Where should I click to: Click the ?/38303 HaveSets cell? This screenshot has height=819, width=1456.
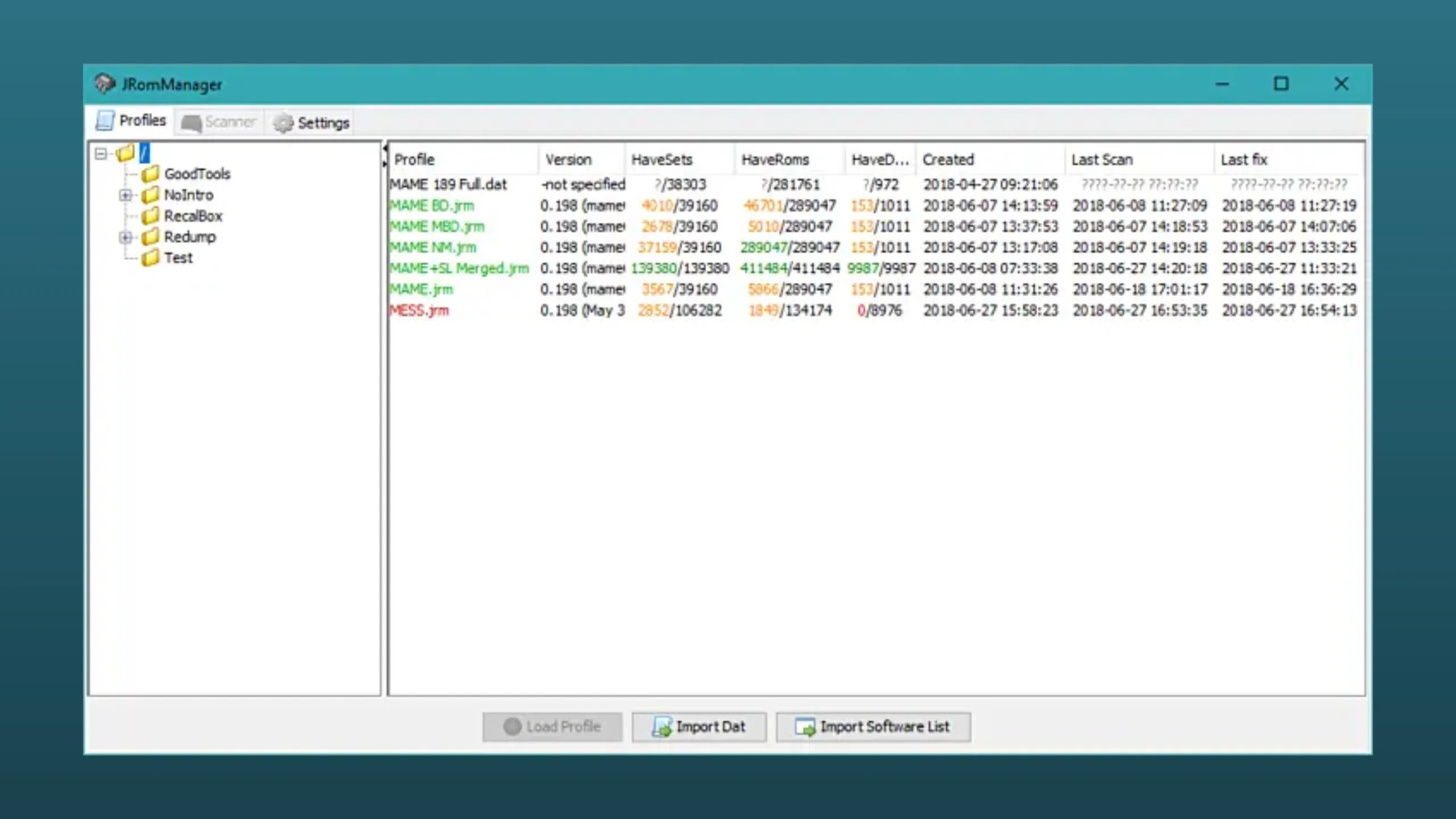click(x=680, y=184)
